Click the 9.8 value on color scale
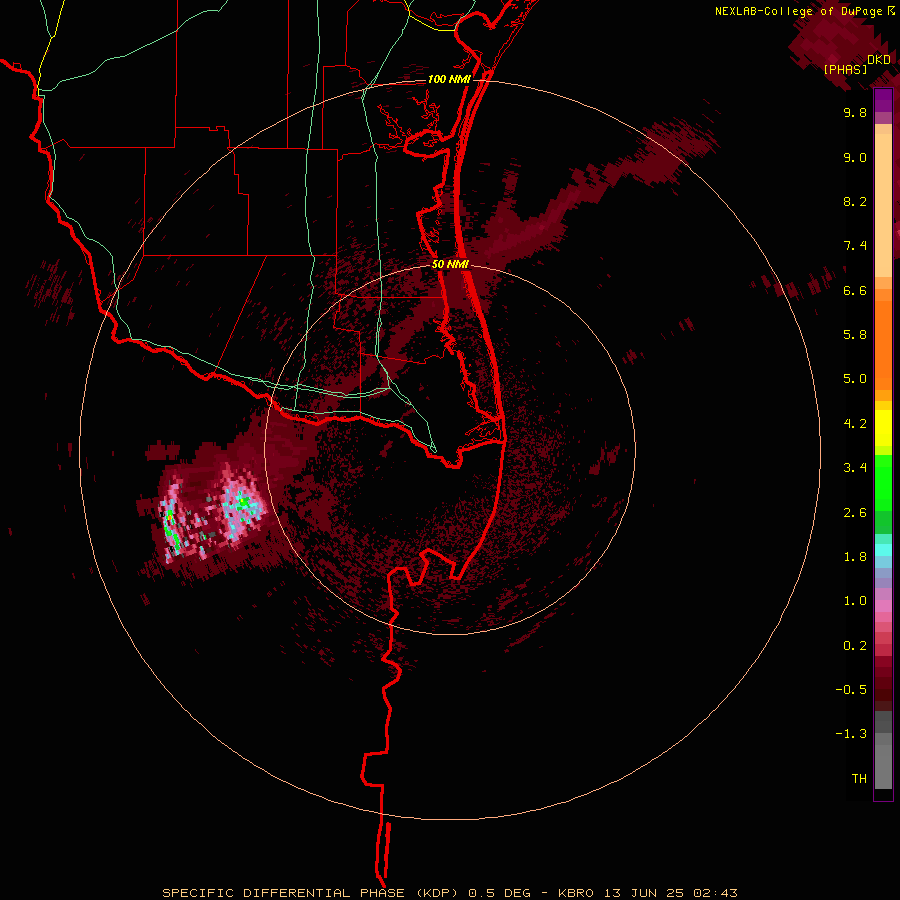Image resolution: width=900 pixels, height=900 pixels. coord(855,112)
